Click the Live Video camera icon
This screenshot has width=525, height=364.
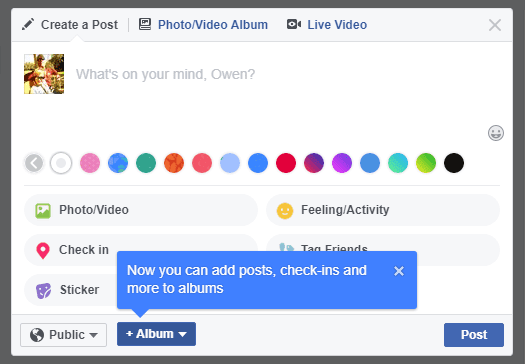click(x=294, y=24)
